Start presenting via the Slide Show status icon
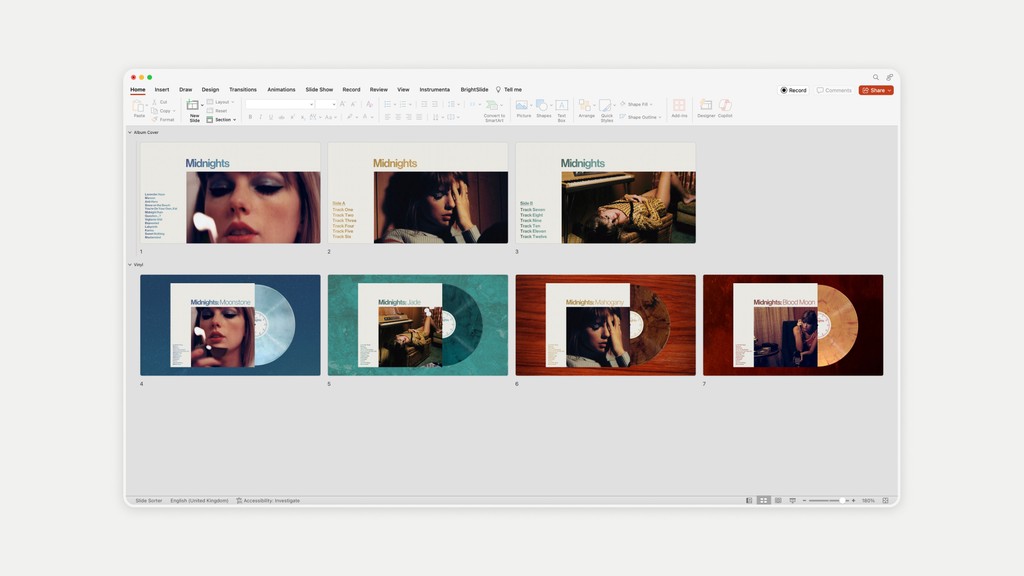 pos(793,500)
